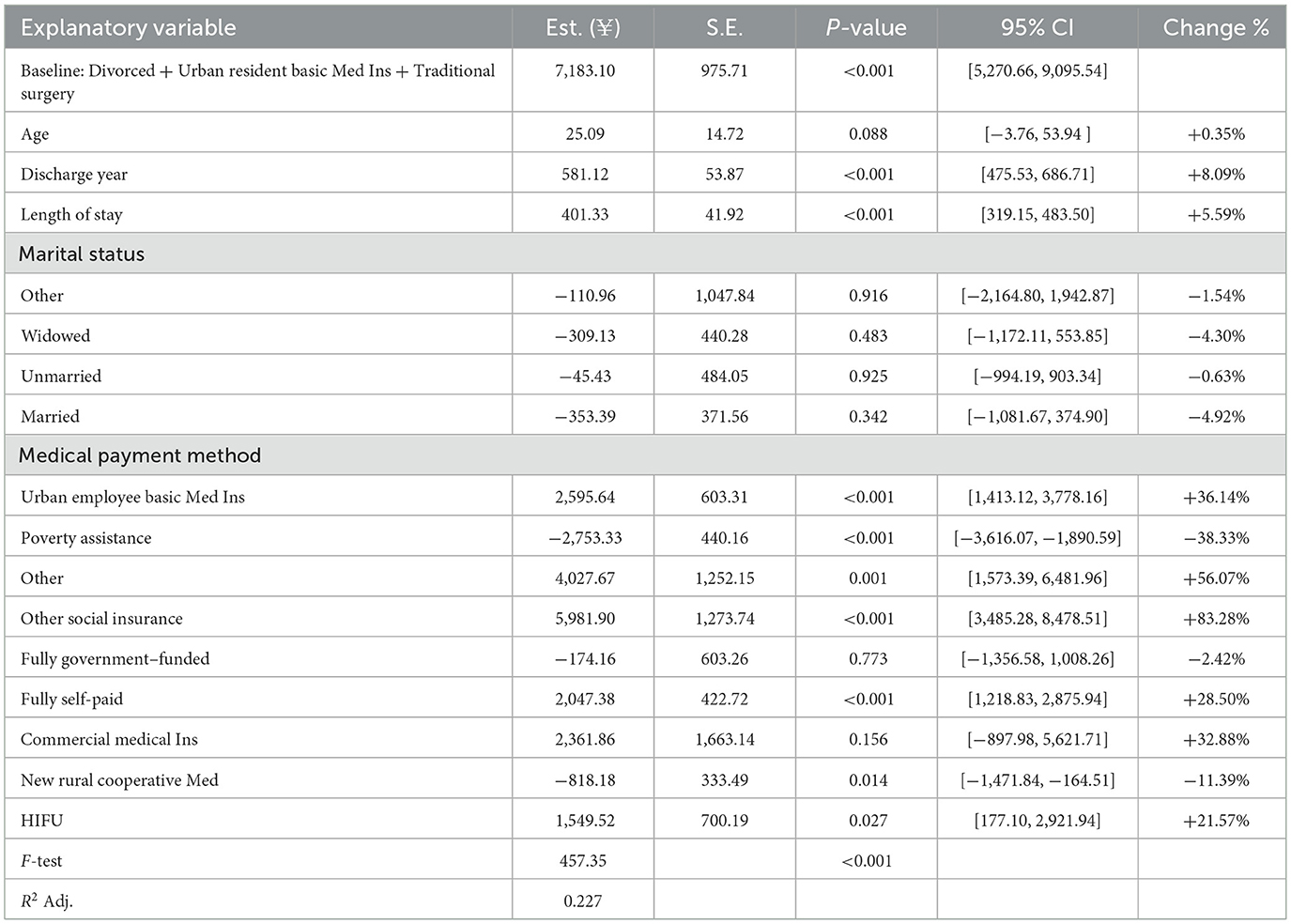
Task: Click the "Widowed" row label
Action: pyautogui.click(x=55, y=336)
